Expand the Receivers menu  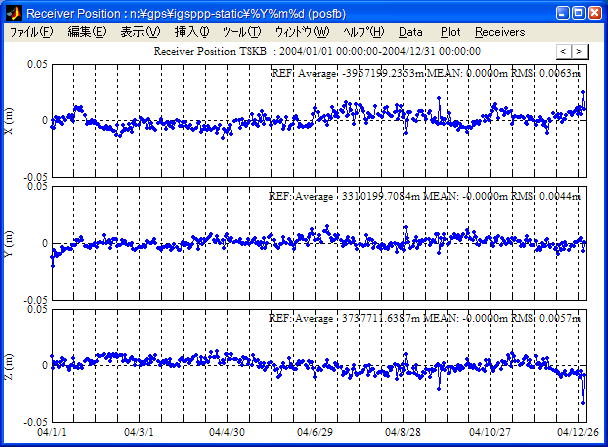pyautogui.click(x=500, y=32)
